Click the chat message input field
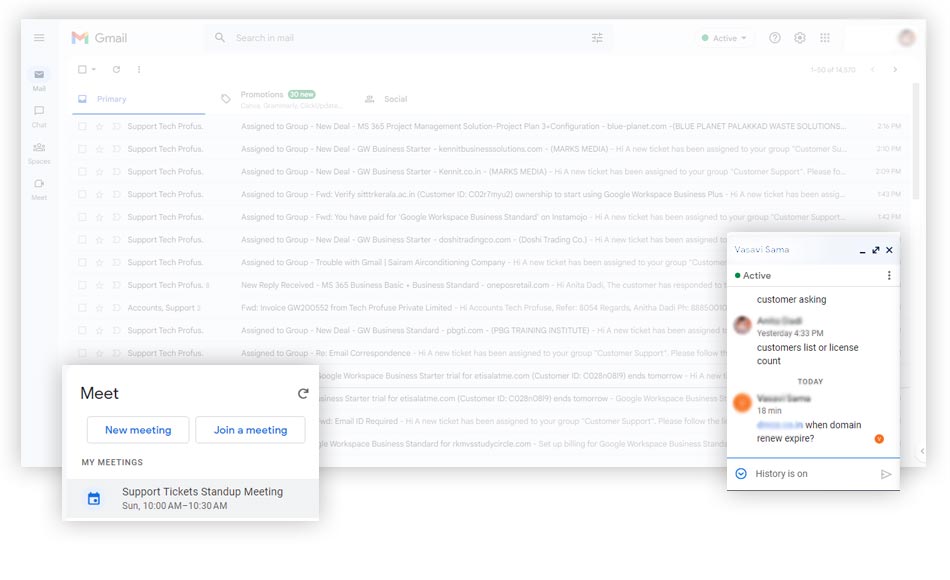950x580 pixels. click(812, 474)
